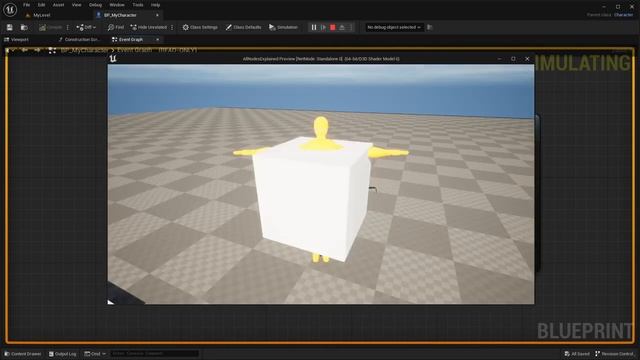Open play options menu beside eject
Screen dimensions: 640x360
351,27
